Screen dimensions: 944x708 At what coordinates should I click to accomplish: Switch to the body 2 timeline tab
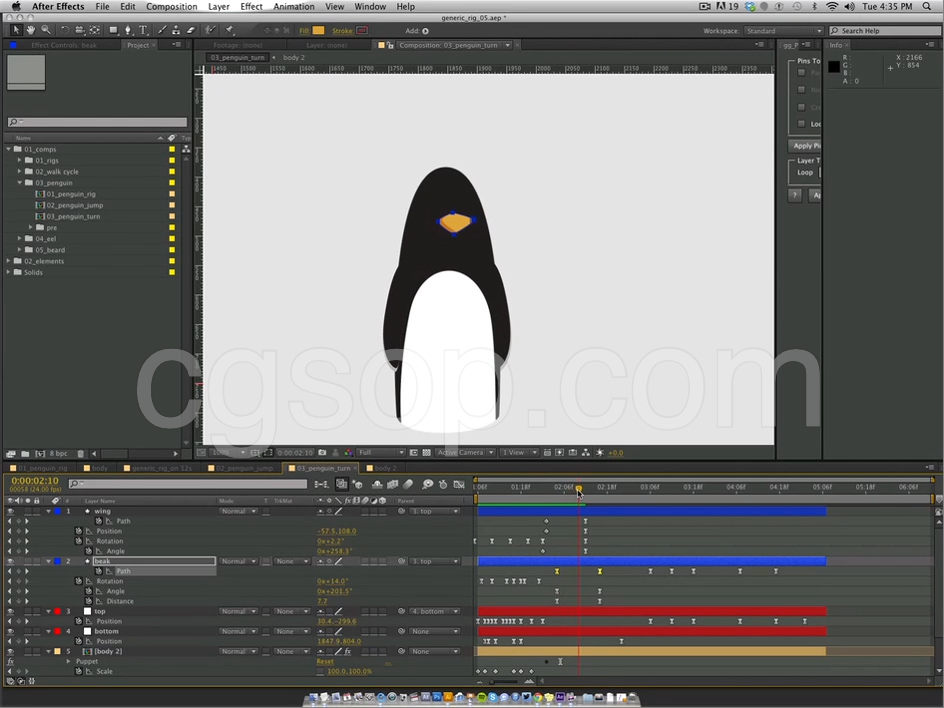(x=382, y=468)
